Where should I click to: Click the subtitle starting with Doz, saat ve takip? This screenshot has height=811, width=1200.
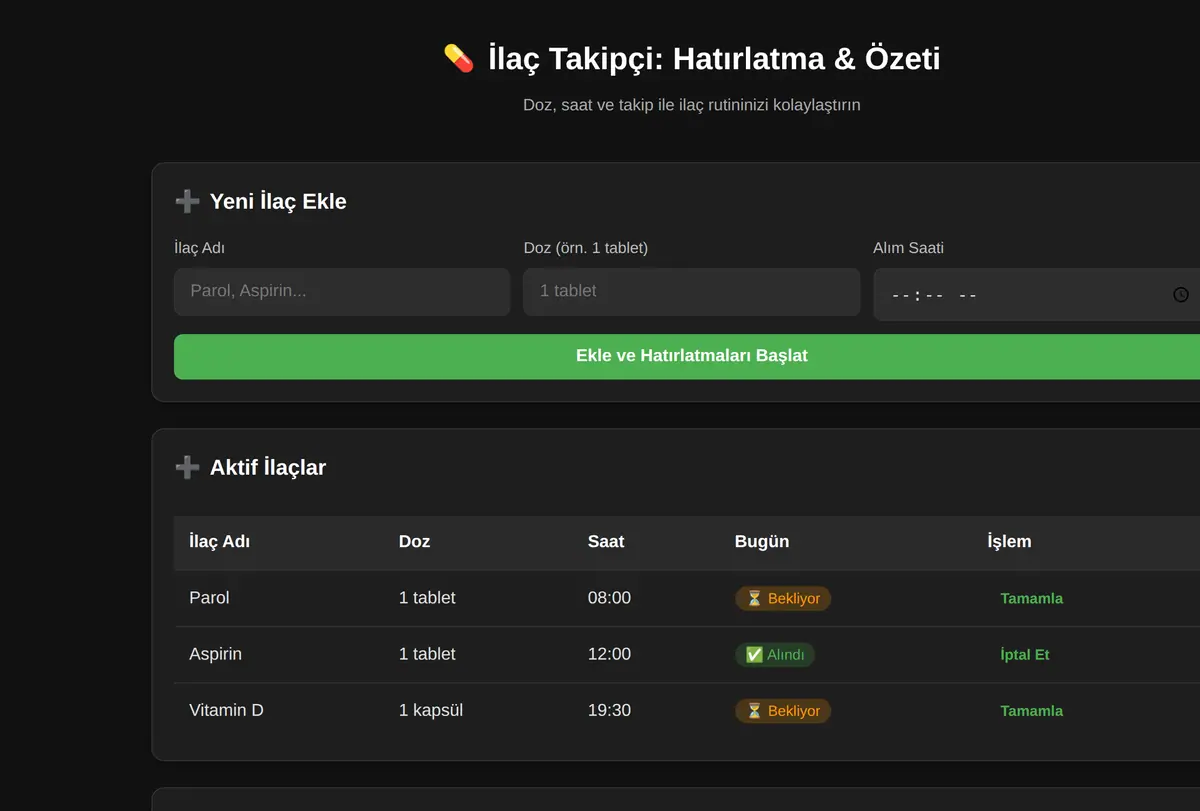pos(692,104)
